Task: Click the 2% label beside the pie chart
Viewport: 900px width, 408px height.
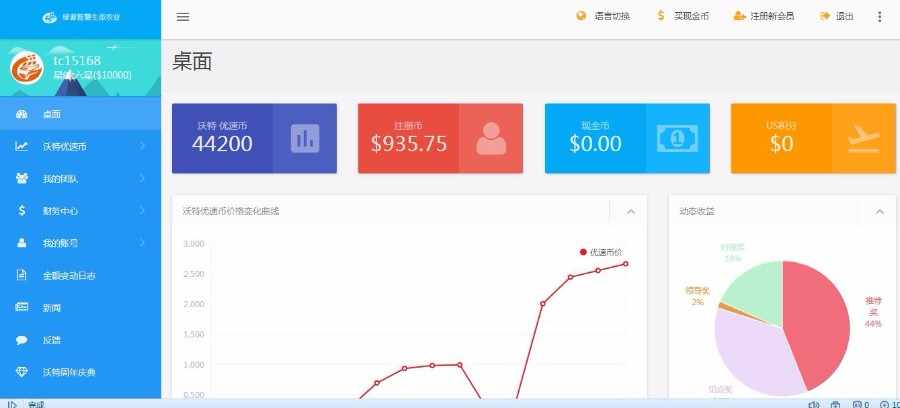Action: coord(697,302)
